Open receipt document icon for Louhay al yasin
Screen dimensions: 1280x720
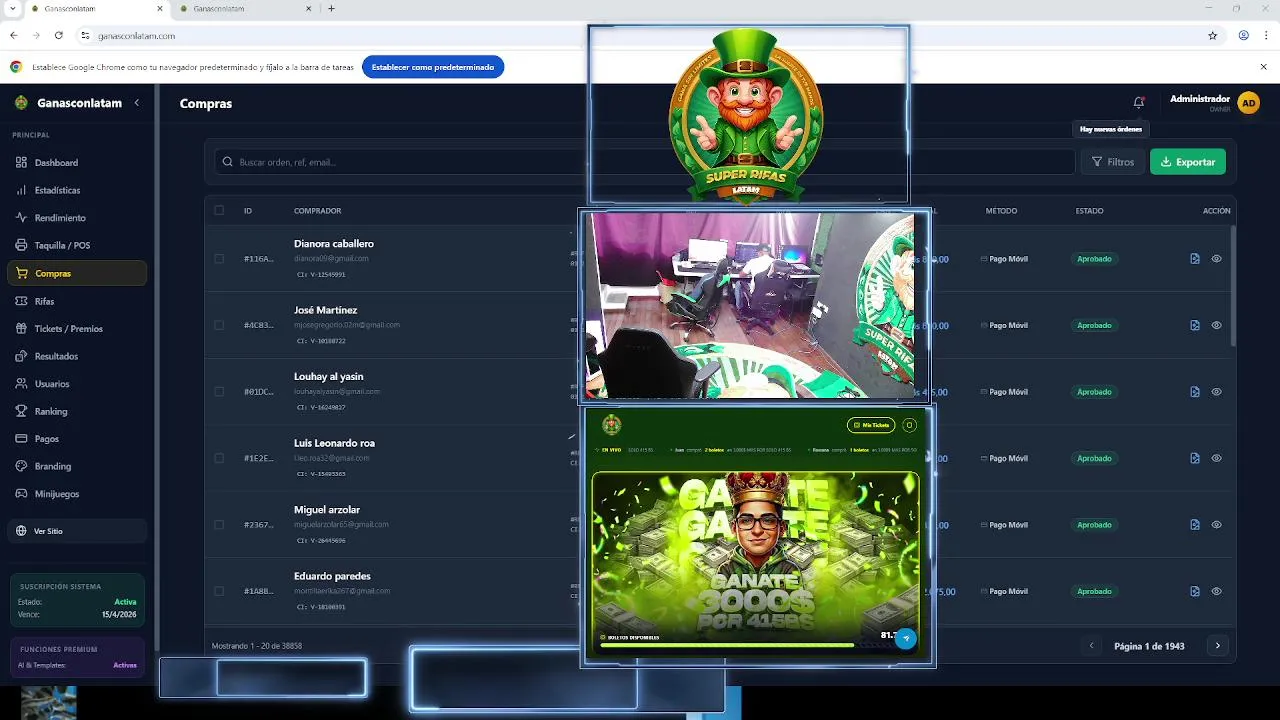tap(1195, 392)
